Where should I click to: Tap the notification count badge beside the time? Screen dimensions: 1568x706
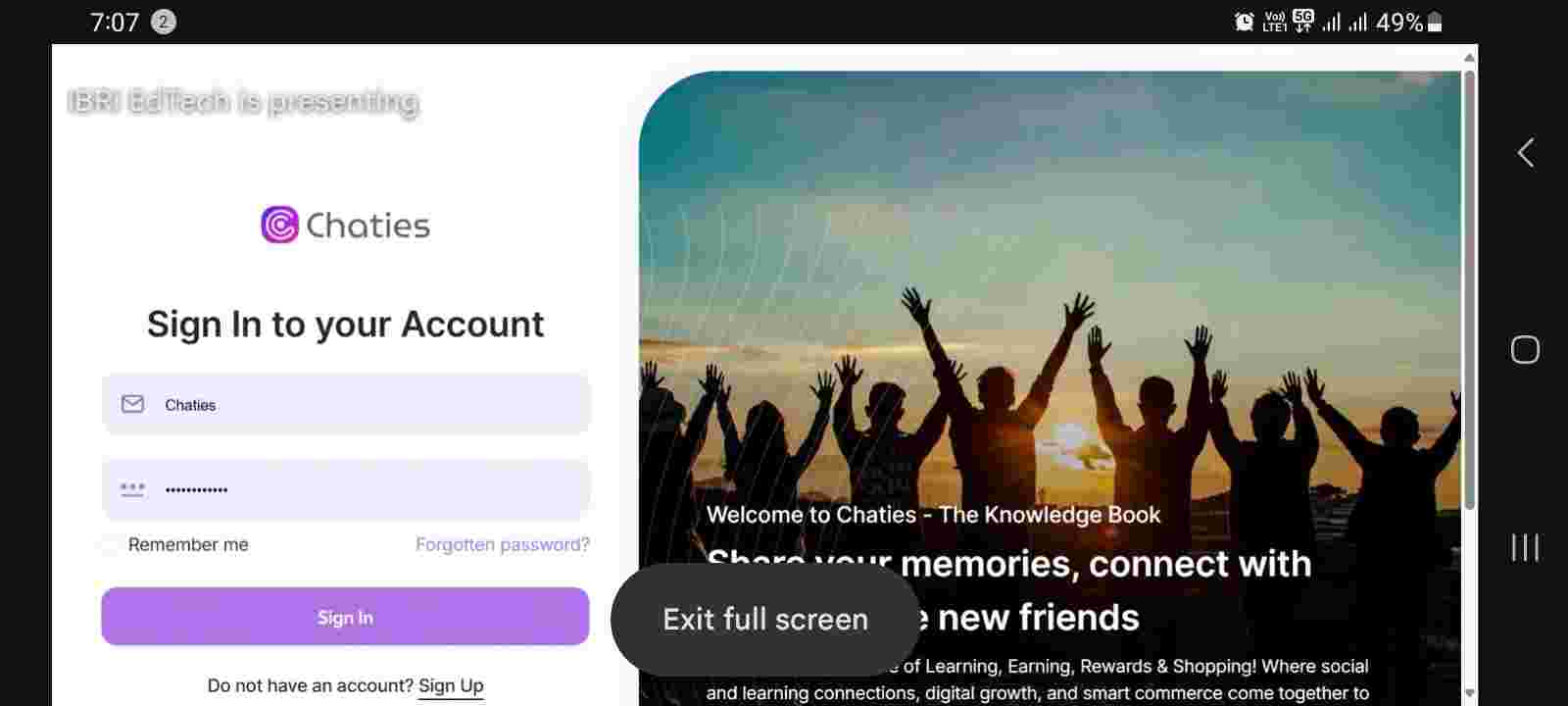point(164,22)
